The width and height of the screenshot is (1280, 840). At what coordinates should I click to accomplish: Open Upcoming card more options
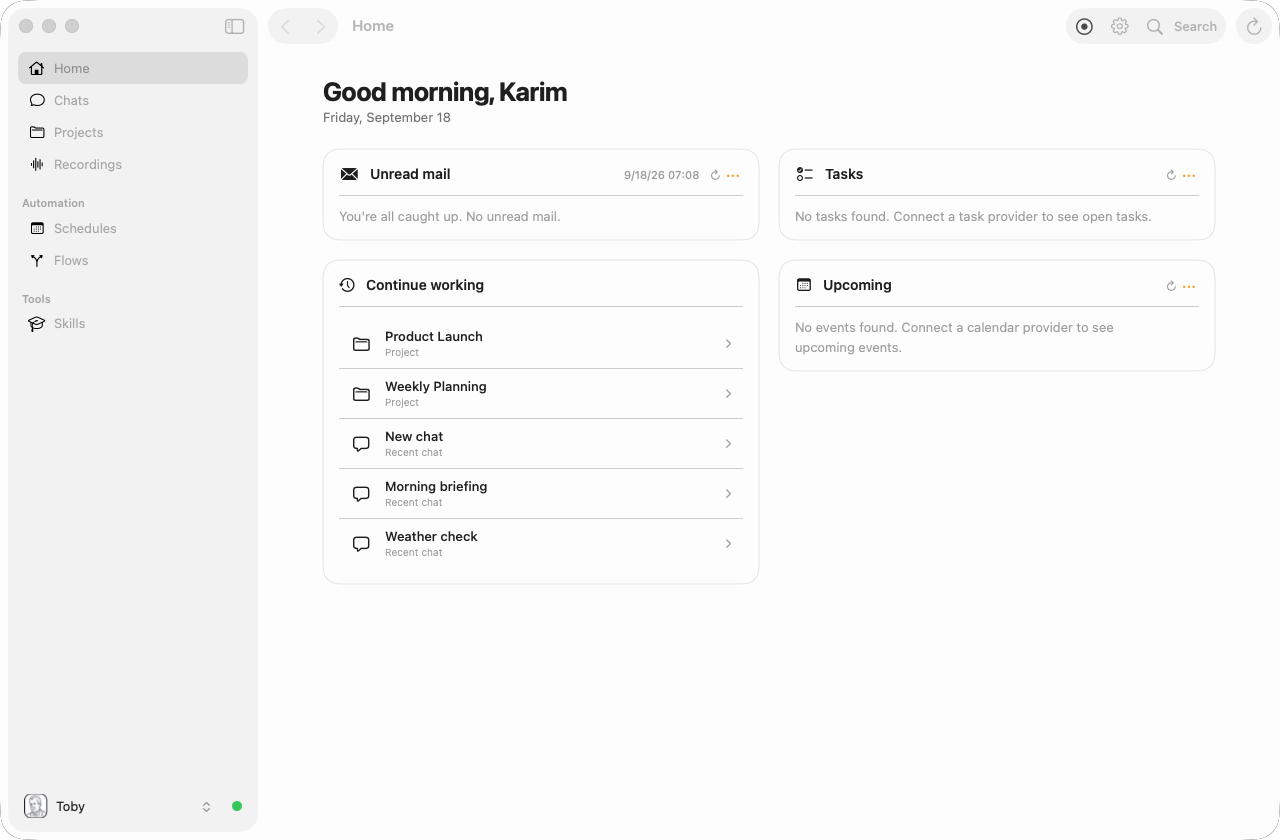point(1189,286)
